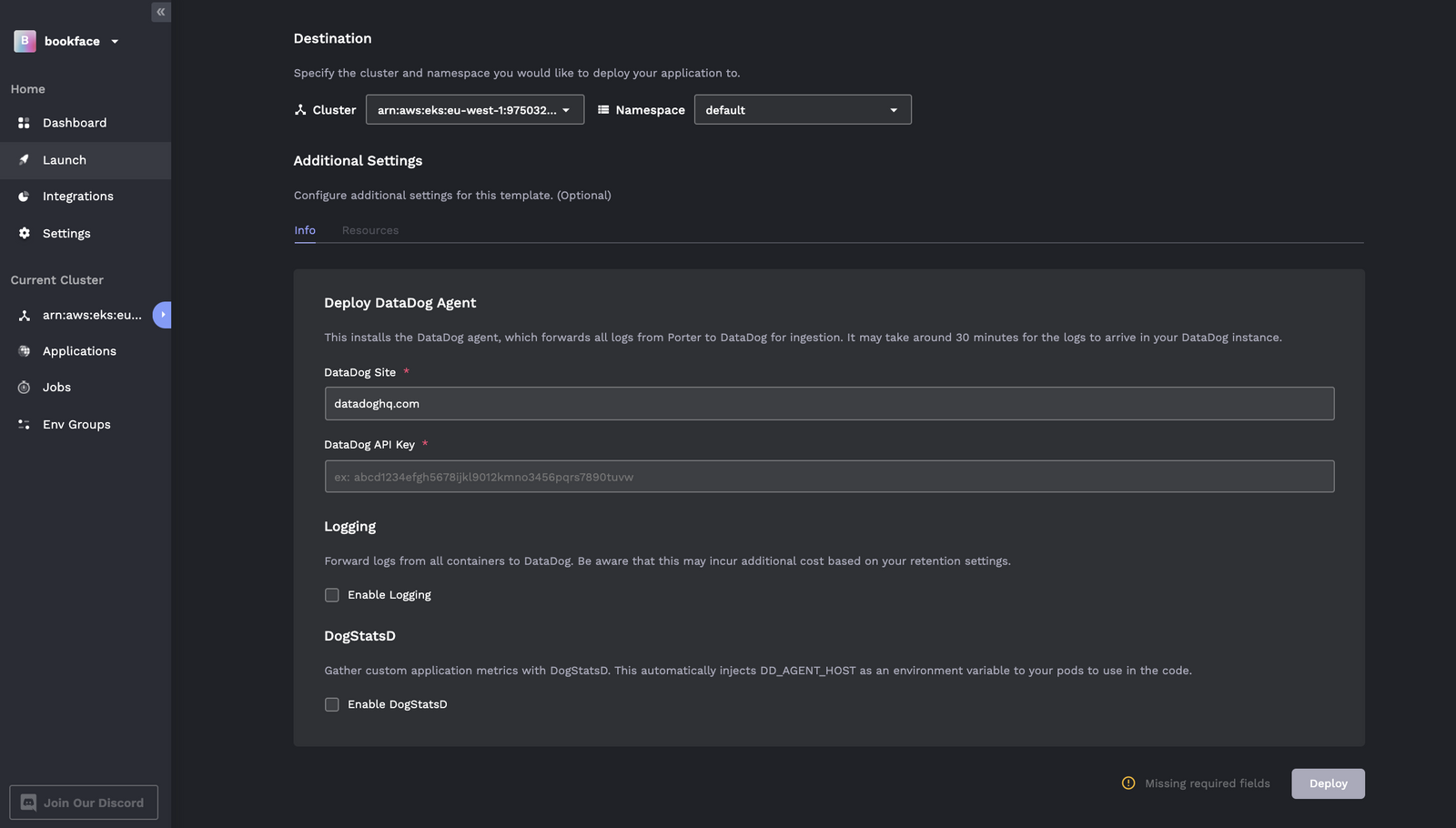Click the Discord logo icon
This screenshot has width=1456, height=828.
click(x=28, y=803)
